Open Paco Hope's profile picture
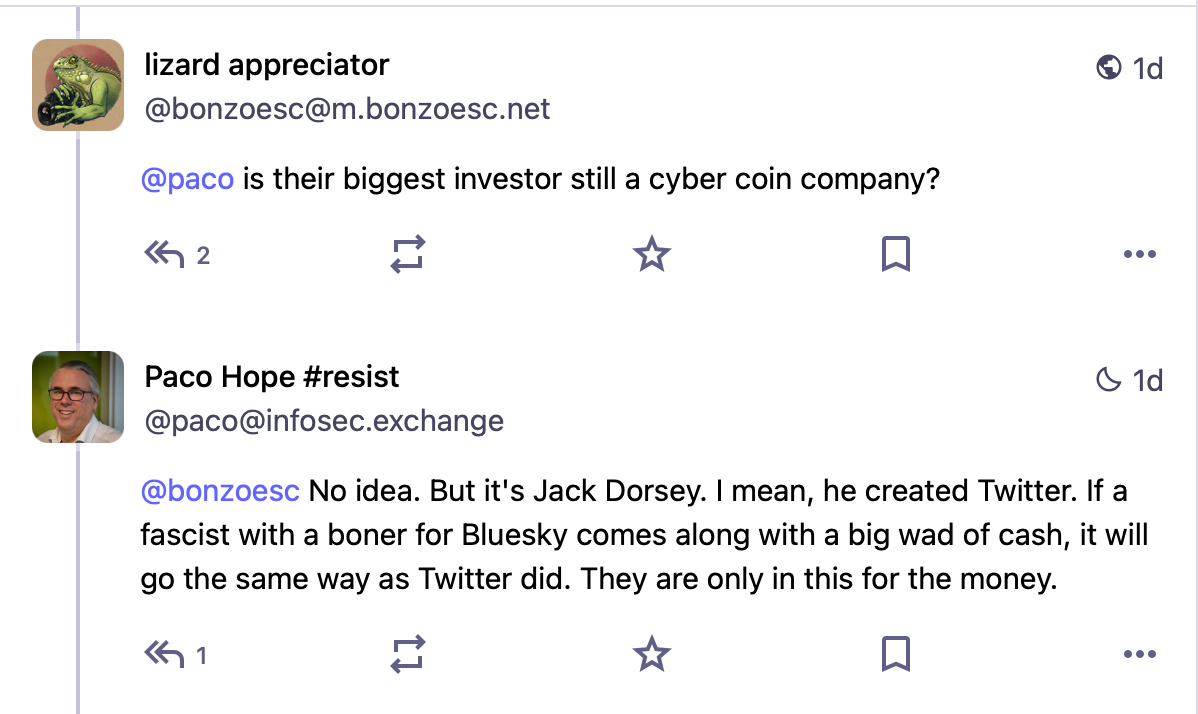 click(78, 397)
